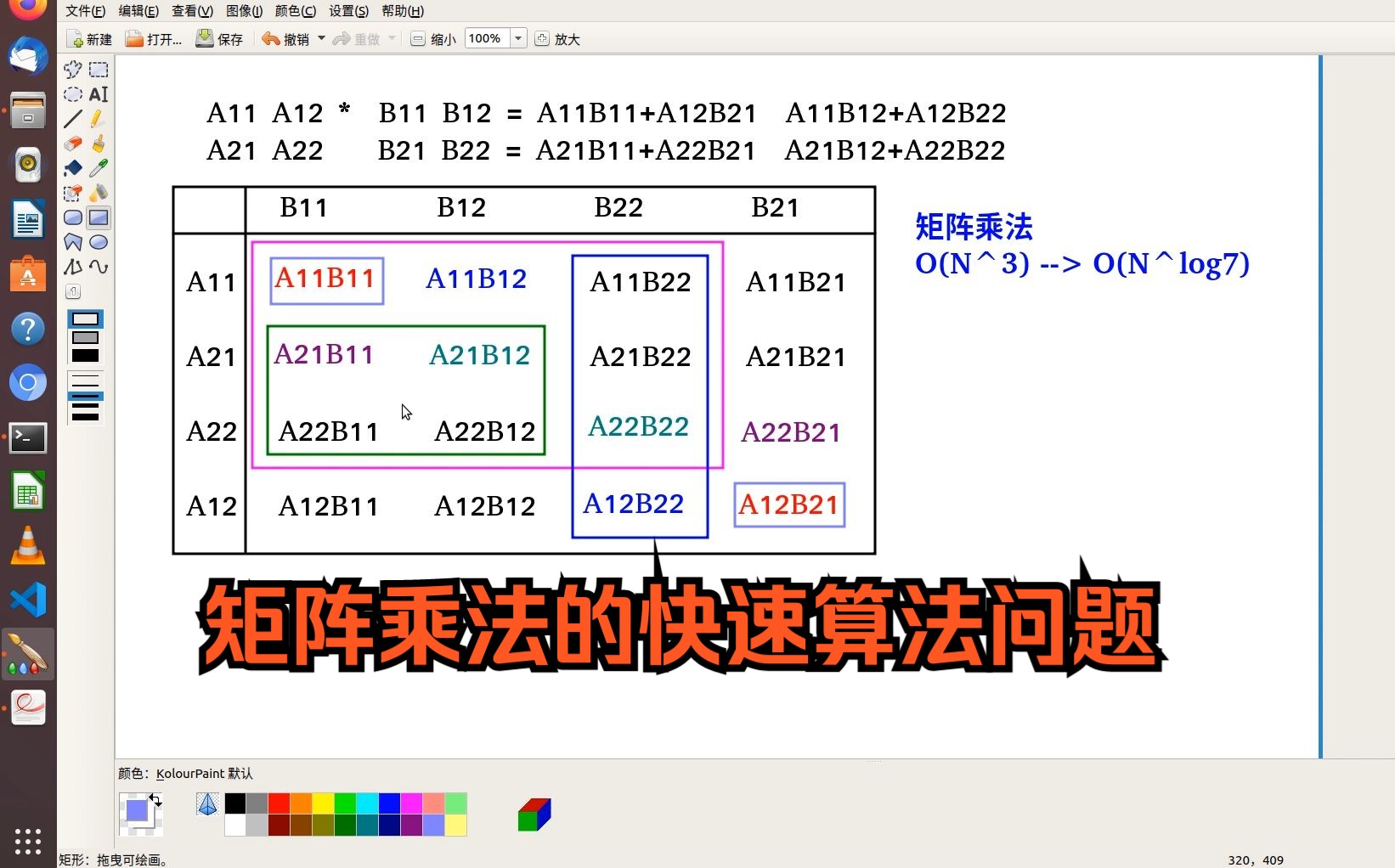Open the 编辑(E) menu
The height and width of the screenshot is (868, 1395).
coord(138,11)
